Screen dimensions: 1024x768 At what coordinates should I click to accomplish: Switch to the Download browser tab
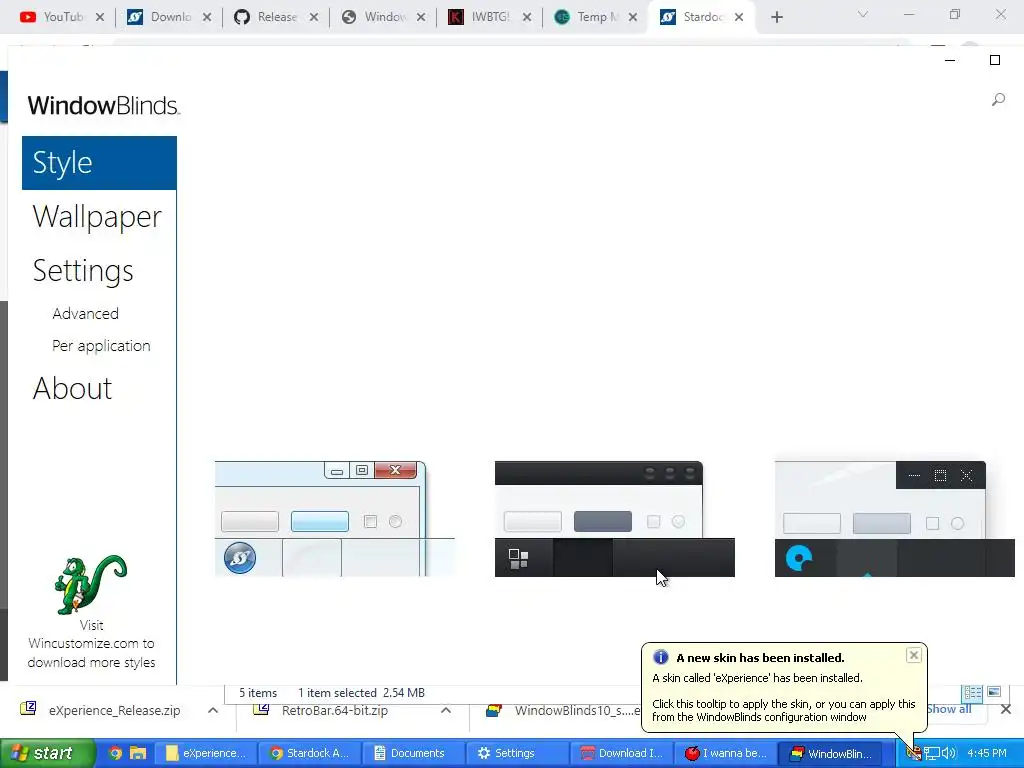click(x=170, y=17)
